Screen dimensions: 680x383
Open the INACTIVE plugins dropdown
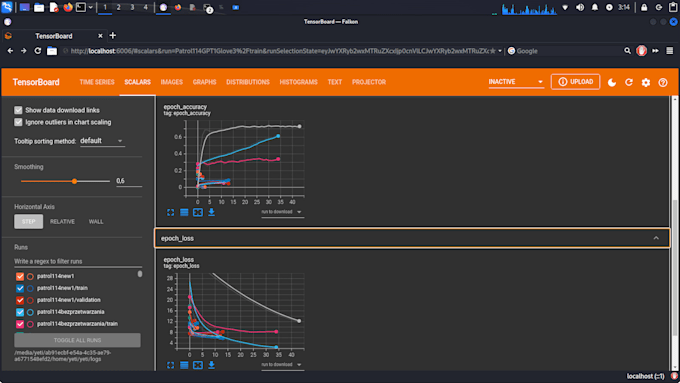coord(516,82)
